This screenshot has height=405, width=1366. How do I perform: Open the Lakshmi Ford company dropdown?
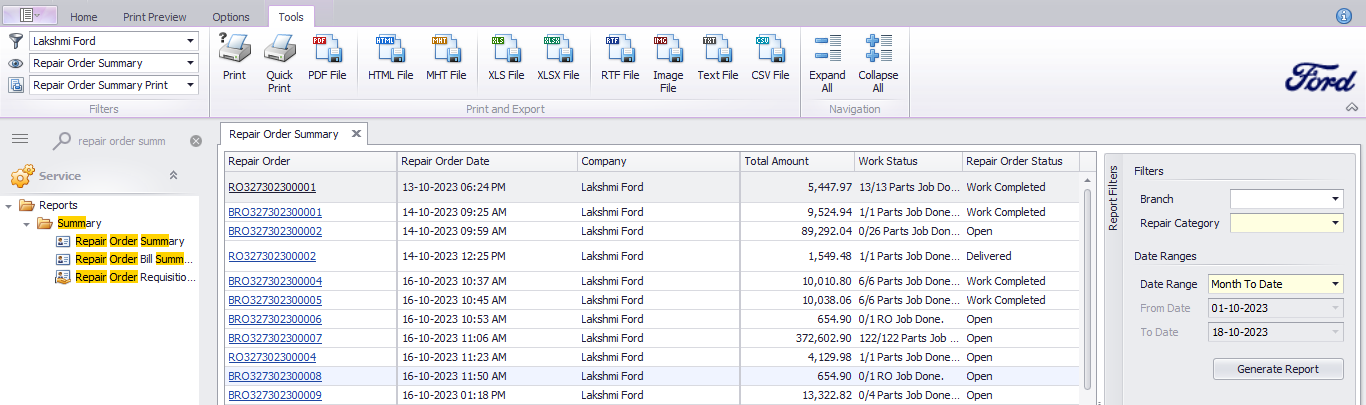point(190,41)
